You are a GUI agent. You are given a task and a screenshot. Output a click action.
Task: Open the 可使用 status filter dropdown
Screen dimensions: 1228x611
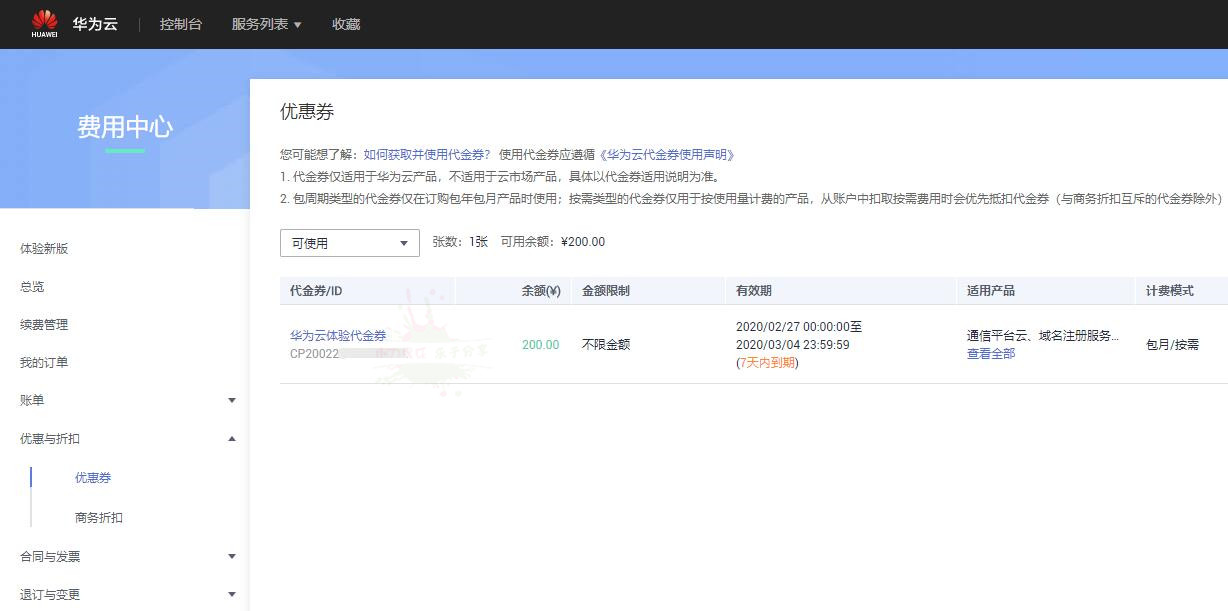pos(349,243)
